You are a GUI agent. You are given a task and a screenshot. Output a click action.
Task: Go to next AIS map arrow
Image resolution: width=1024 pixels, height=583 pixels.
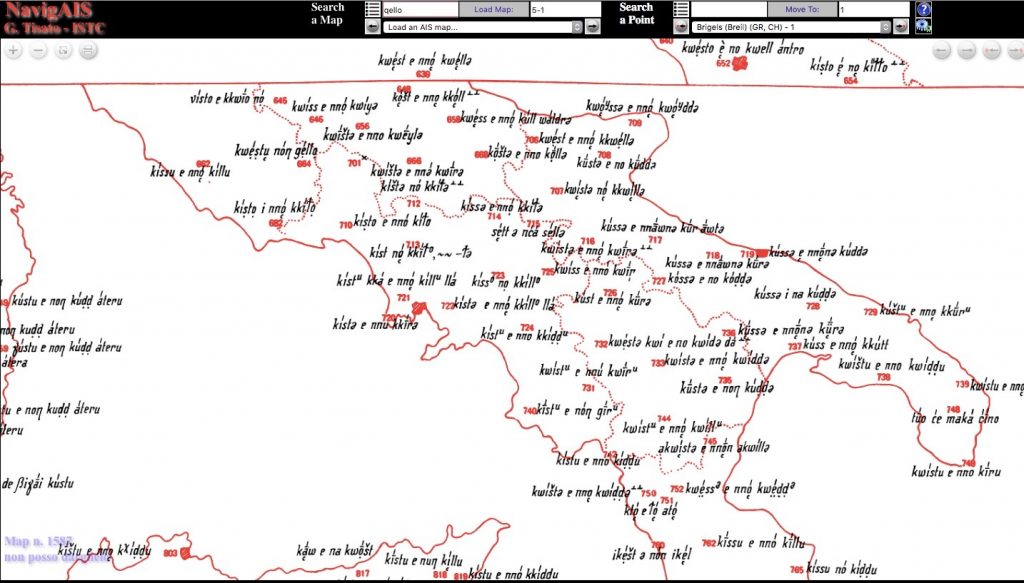click(592, 27)
